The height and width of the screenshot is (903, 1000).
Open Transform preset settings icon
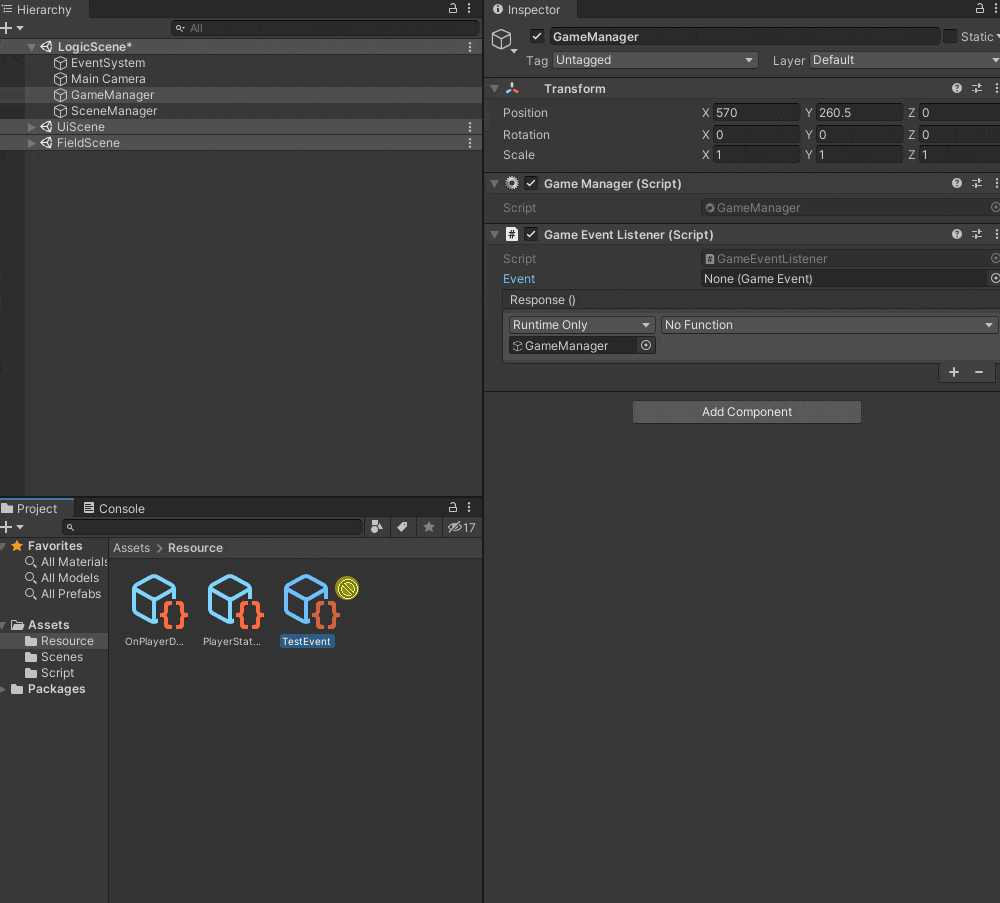(x=977, y=89)
